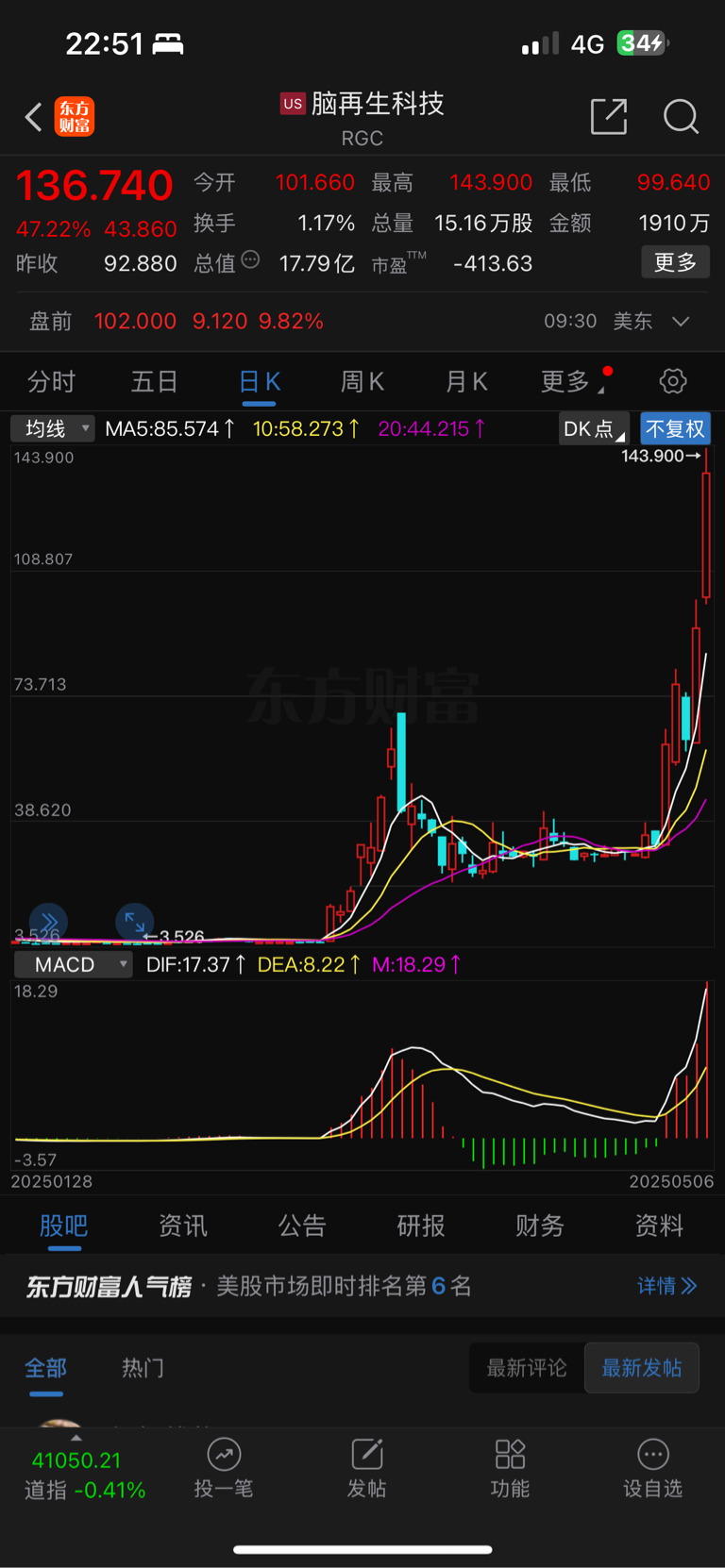Tap the 09:30 美东 time label
This screenshot has width=725, height=1568.
[598, 322]
